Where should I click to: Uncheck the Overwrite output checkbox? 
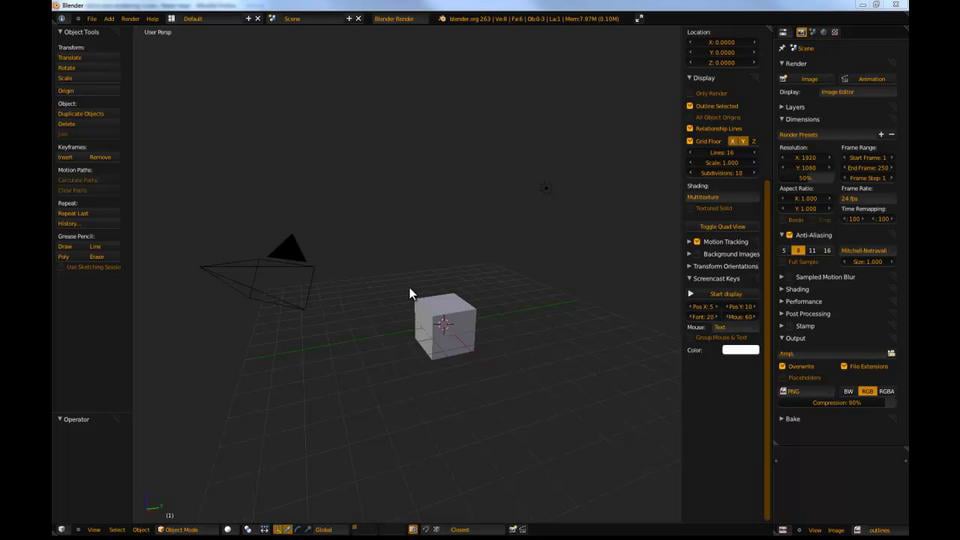coord(782,366)
